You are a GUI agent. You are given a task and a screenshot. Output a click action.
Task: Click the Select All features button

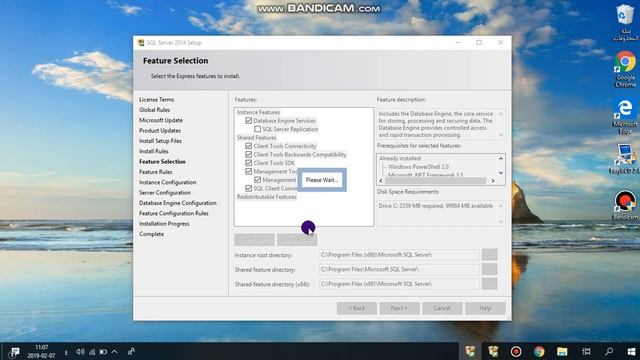point(254,240)
